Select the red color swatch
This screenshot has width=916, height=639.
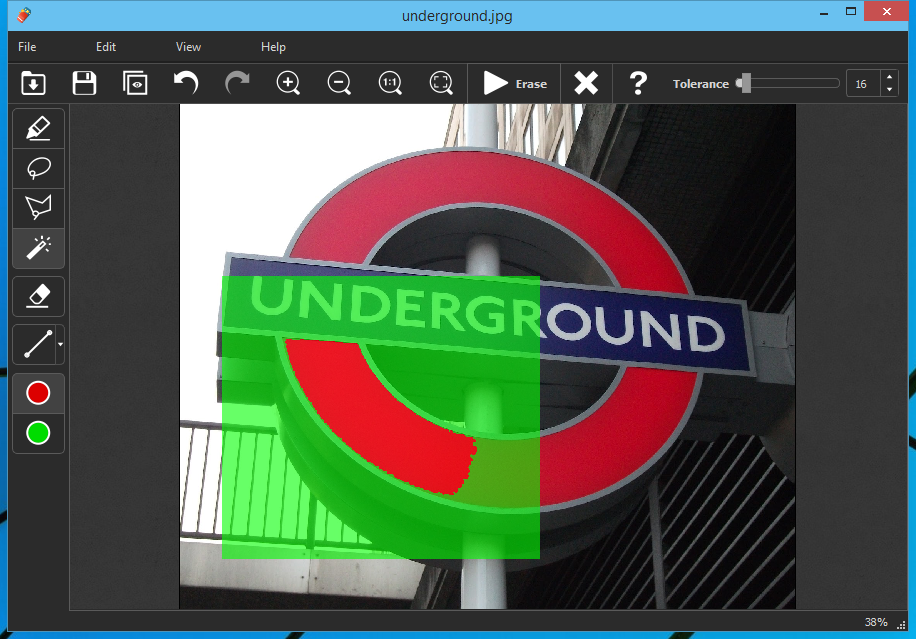[38, 392]
